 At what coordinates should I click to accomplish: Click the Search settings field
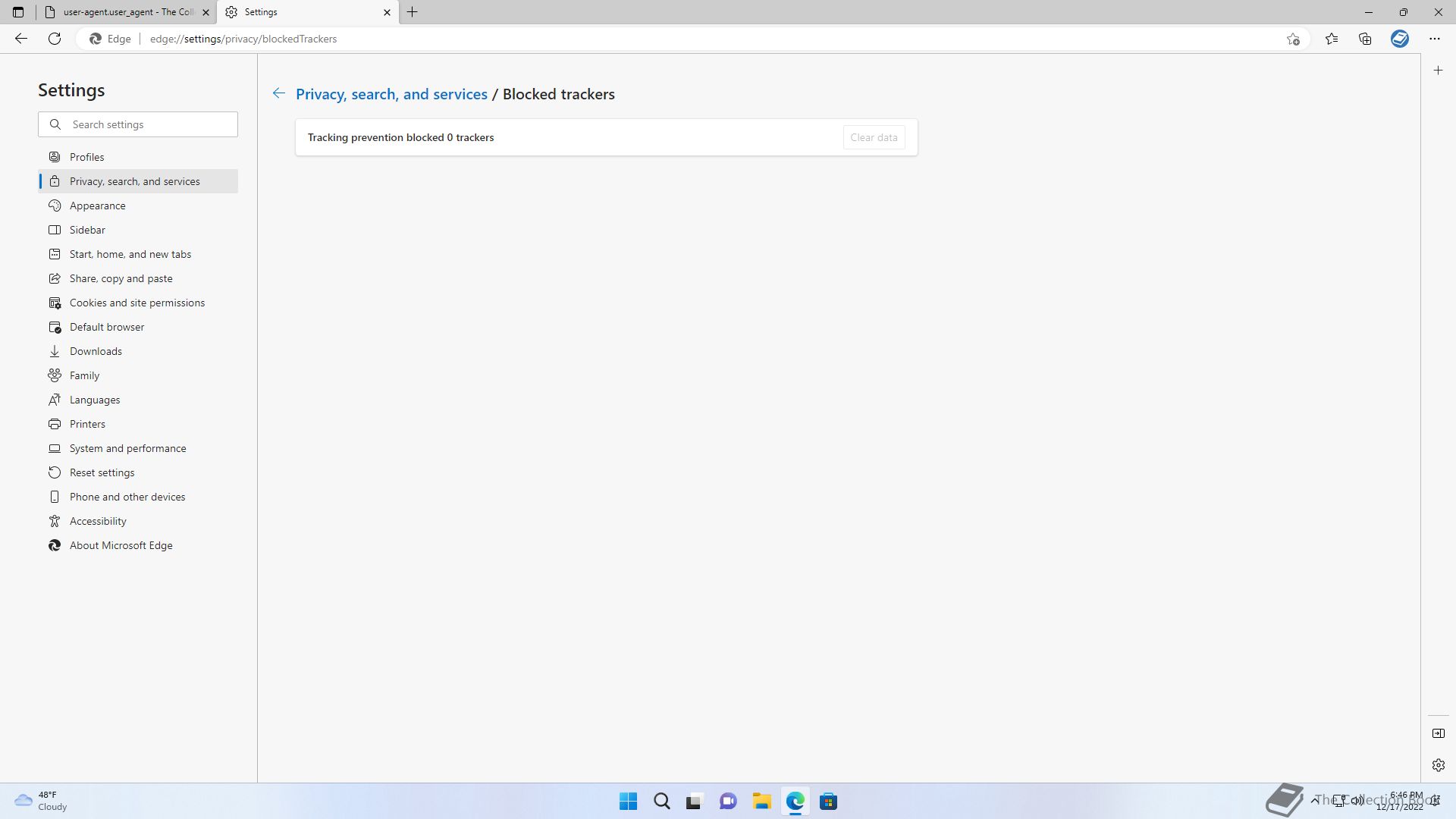coord(138,124)
